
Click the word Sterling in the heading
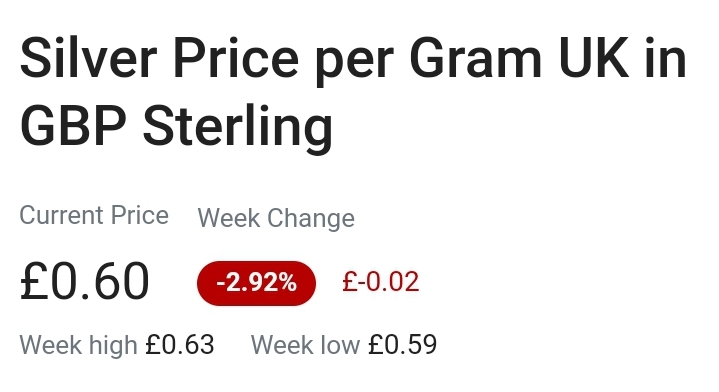tap(238, 127)
